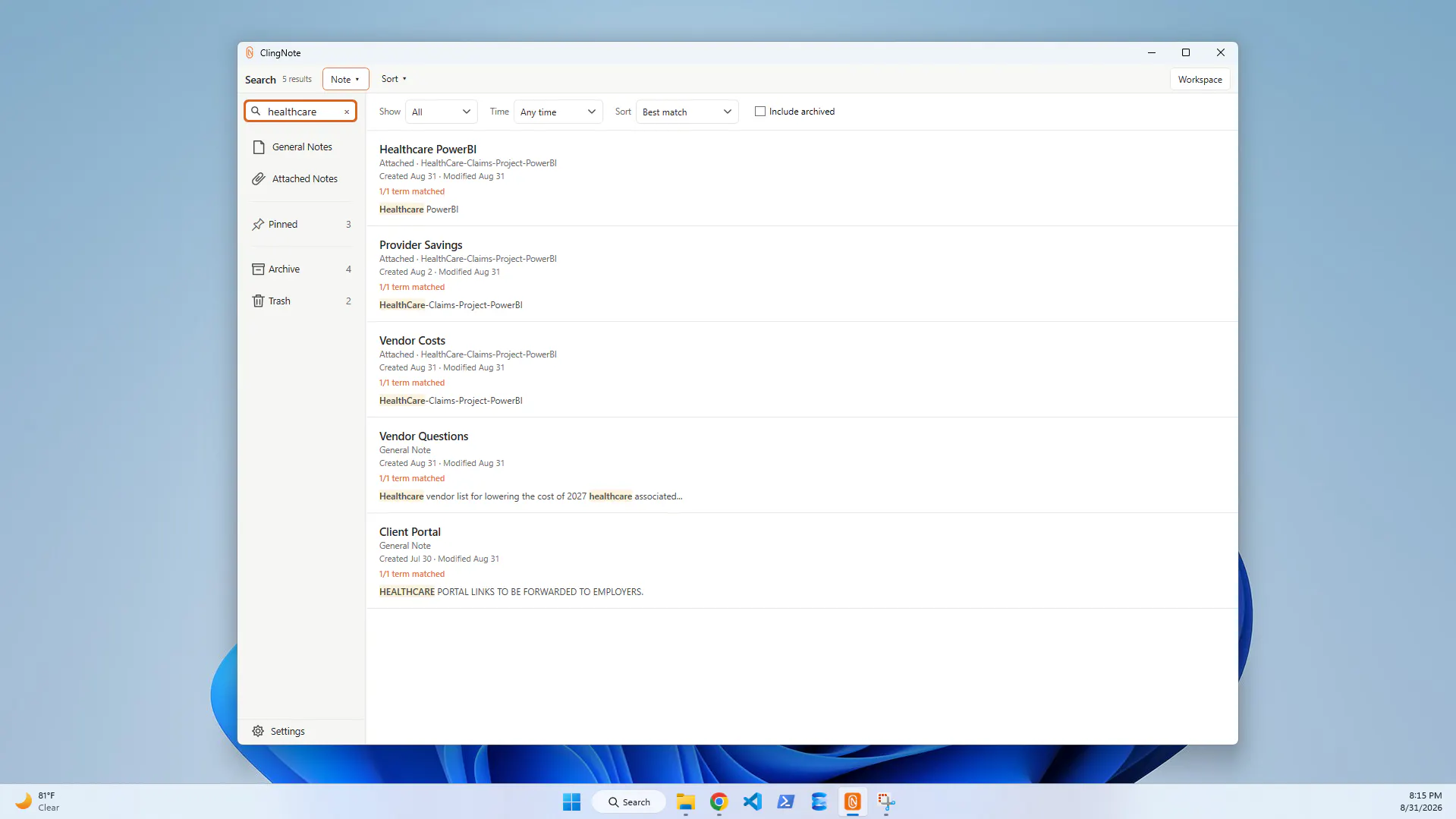Screen dimensions: 1456x819
Task: Clear the healthcare search text
Action: 347,112
